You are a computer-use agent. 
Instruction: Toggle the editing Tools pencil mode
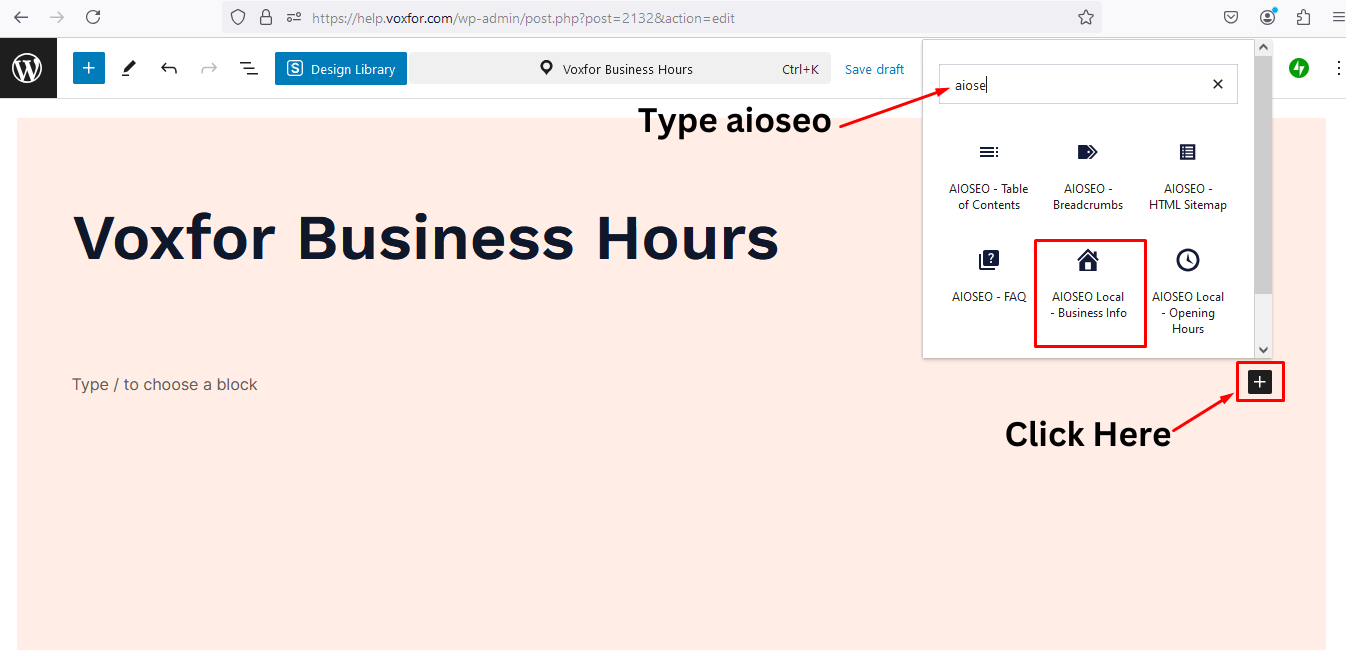128,68
